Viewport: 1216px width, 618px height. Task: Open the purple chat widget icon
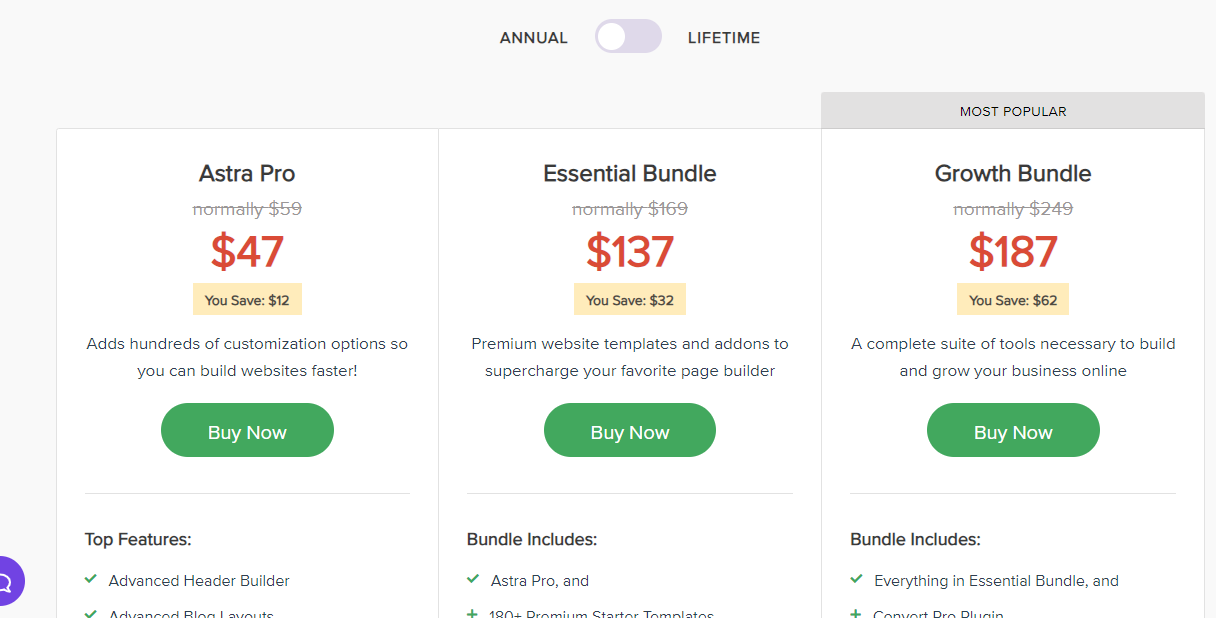point(7,581)
